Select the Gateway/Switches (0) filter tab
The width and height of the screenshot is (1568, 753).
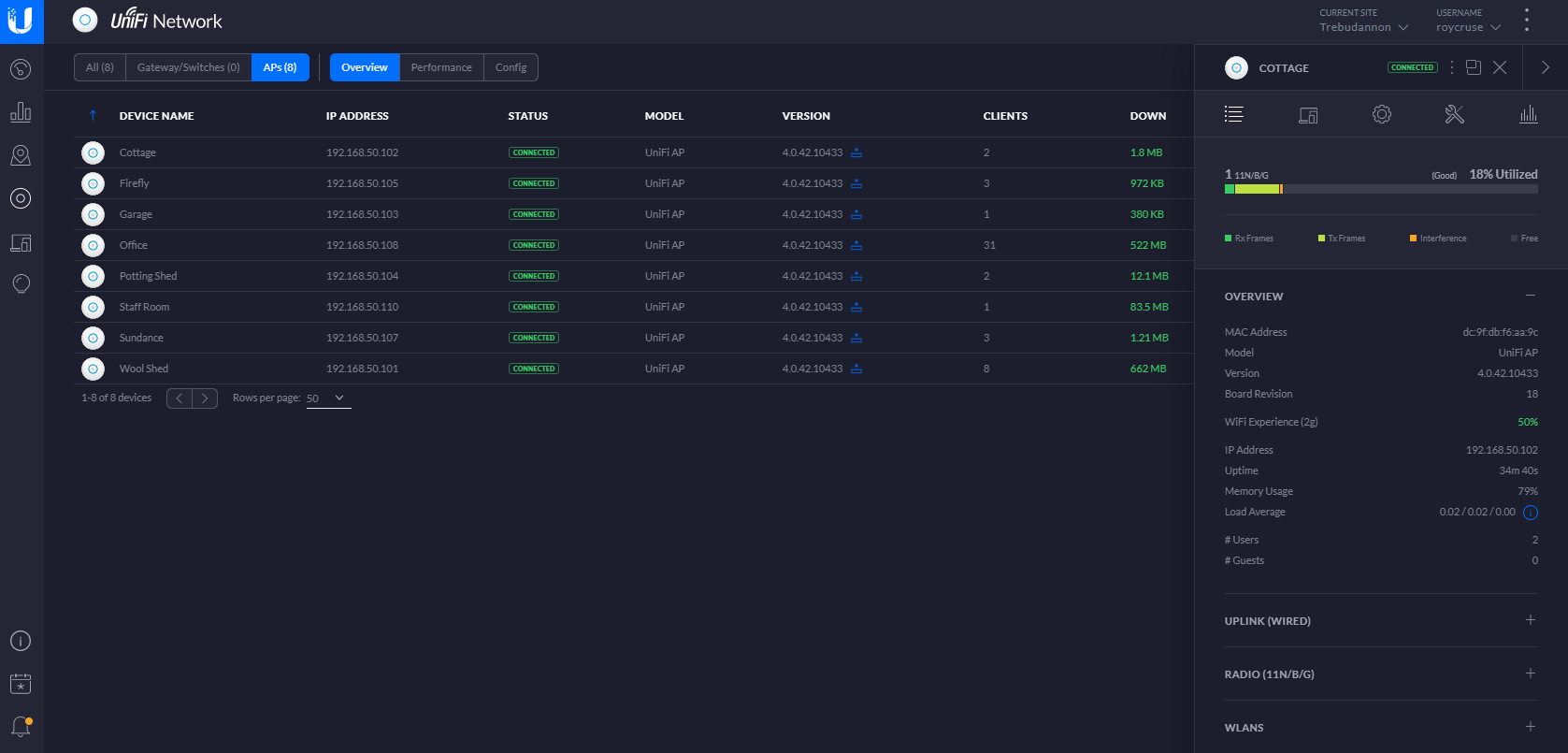(x=188, y=67)
